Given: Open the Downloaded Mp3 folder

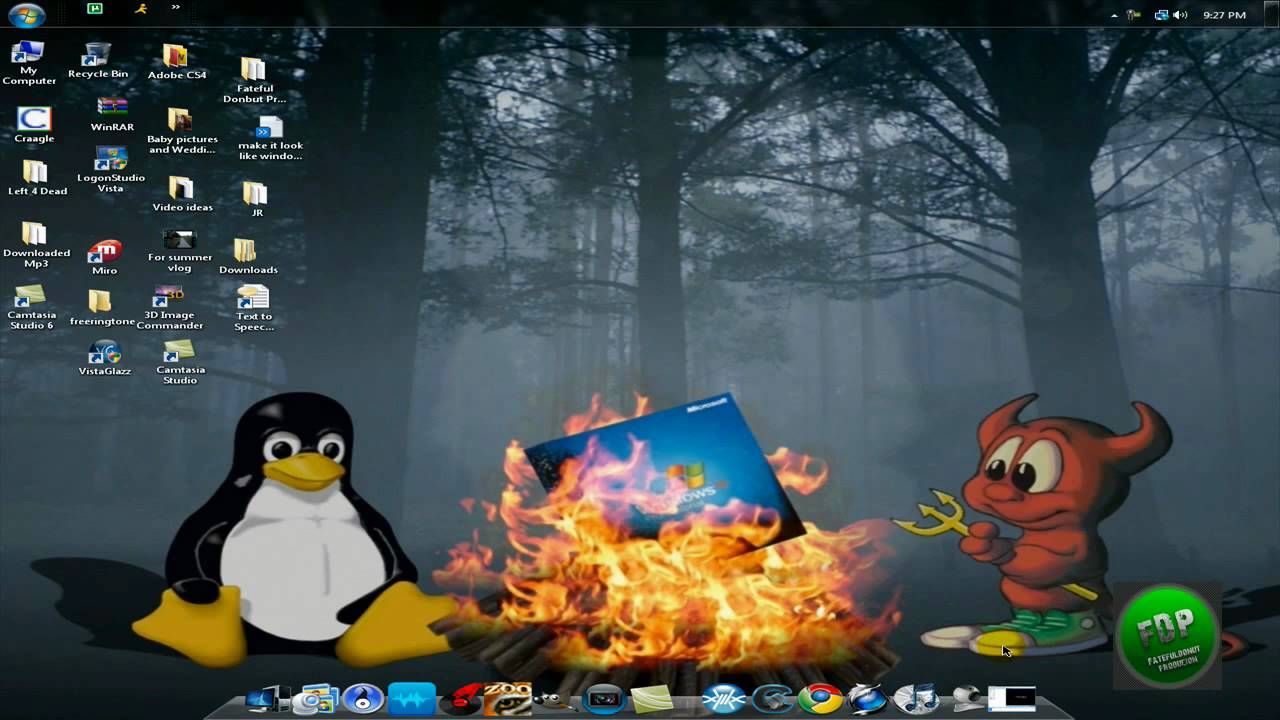Looking at the screenshot, I should click(36, 245).
